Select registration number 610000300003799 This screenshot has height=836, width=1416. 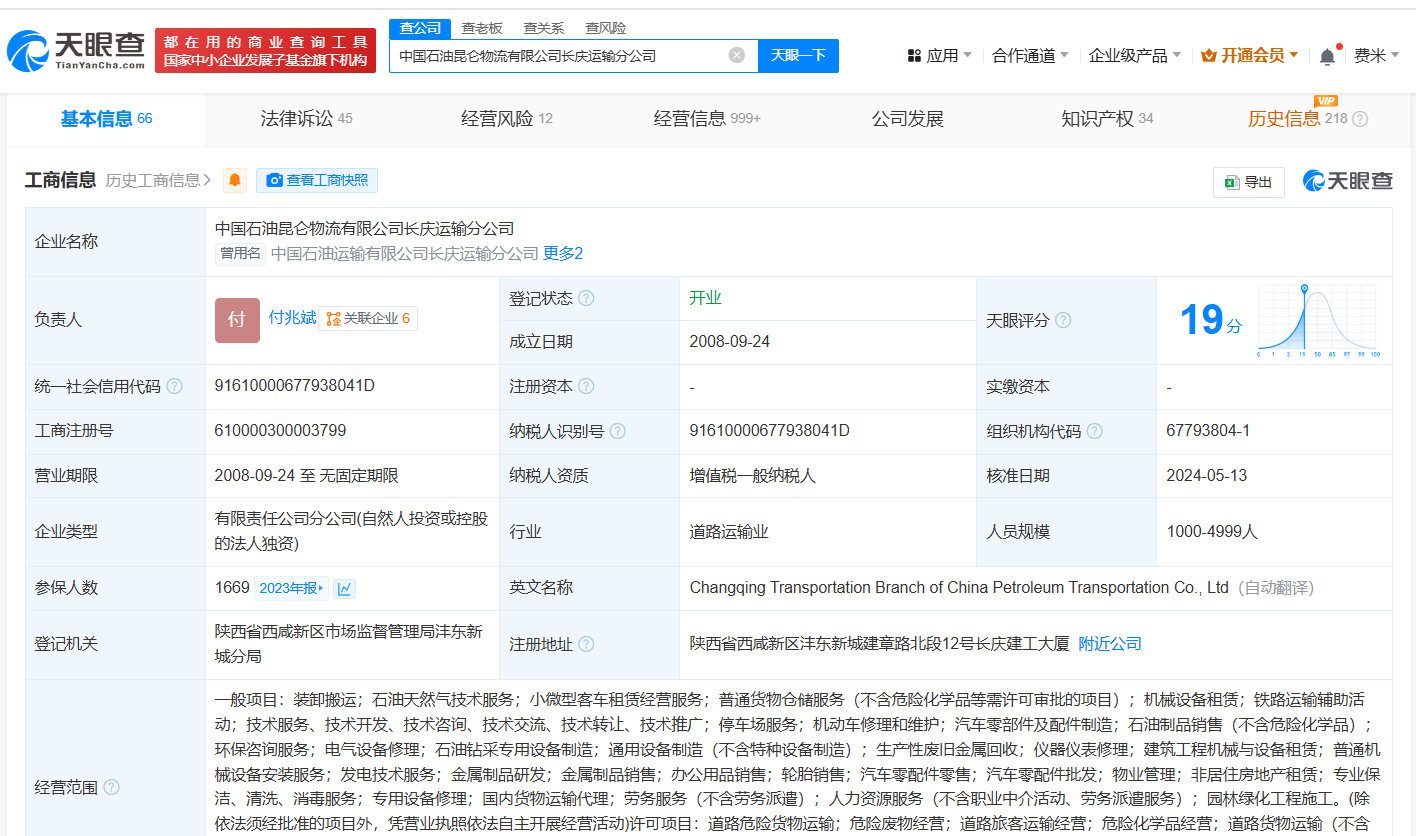click(x=281, y=431)
